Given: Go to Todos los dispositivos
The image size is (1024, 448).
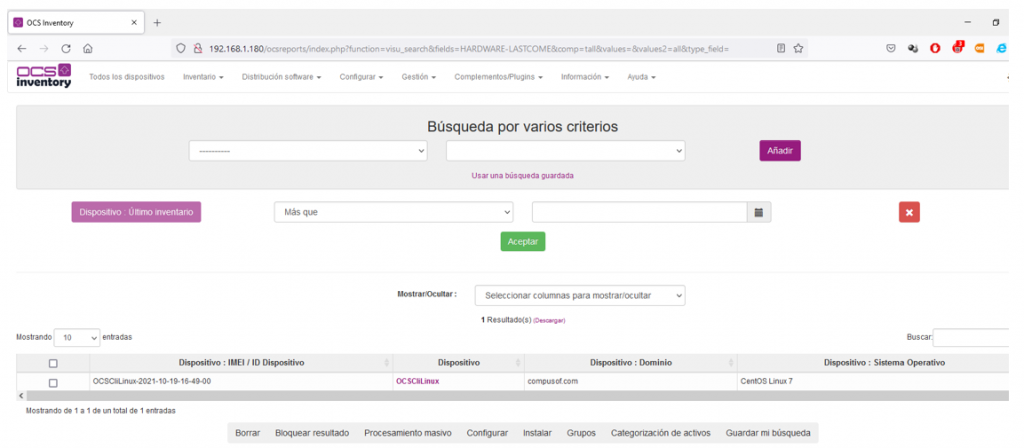Looking at the screenshot, I should click(x=127, y=77).
